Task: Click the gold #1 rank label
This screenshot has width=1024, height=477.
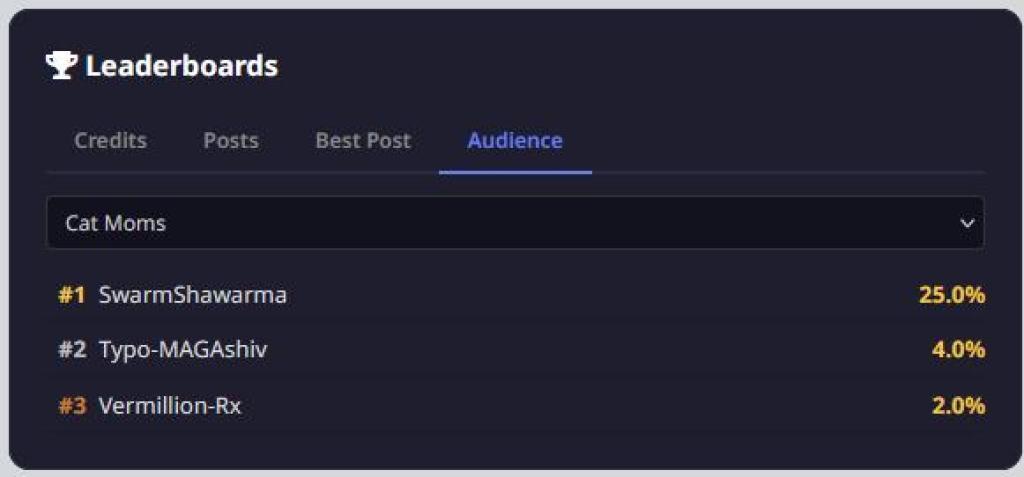Action: click(72, 295)
